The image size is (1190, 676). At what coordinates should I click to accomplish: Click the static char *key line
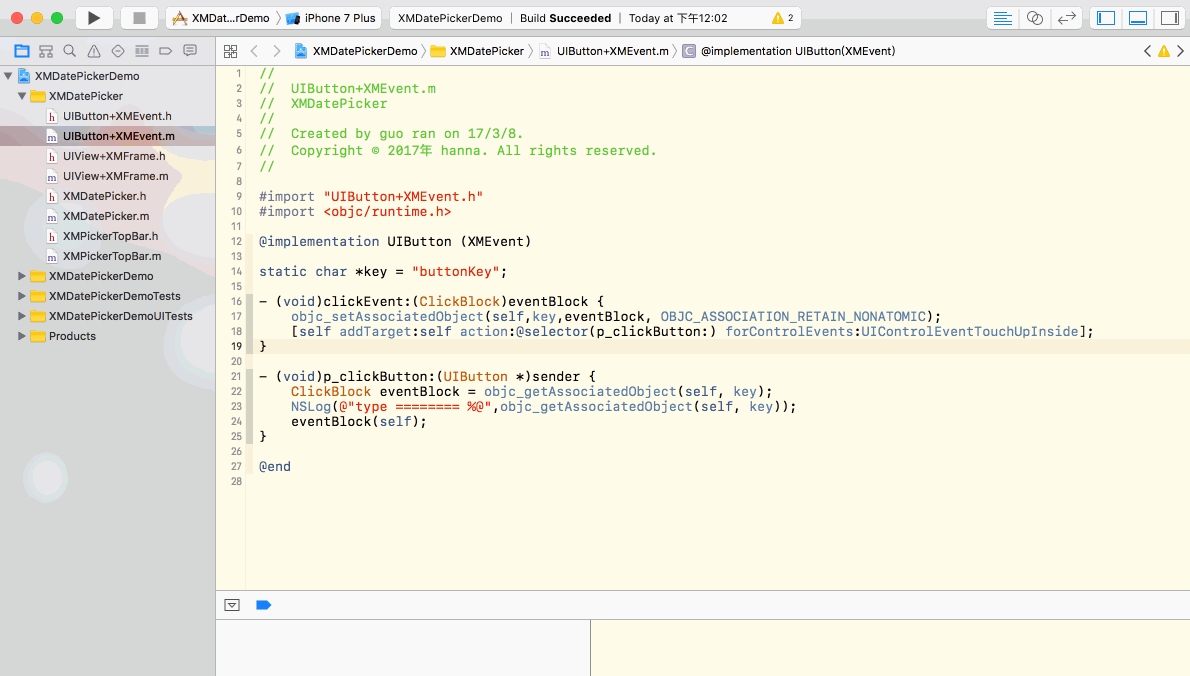(x=382, y=272)
